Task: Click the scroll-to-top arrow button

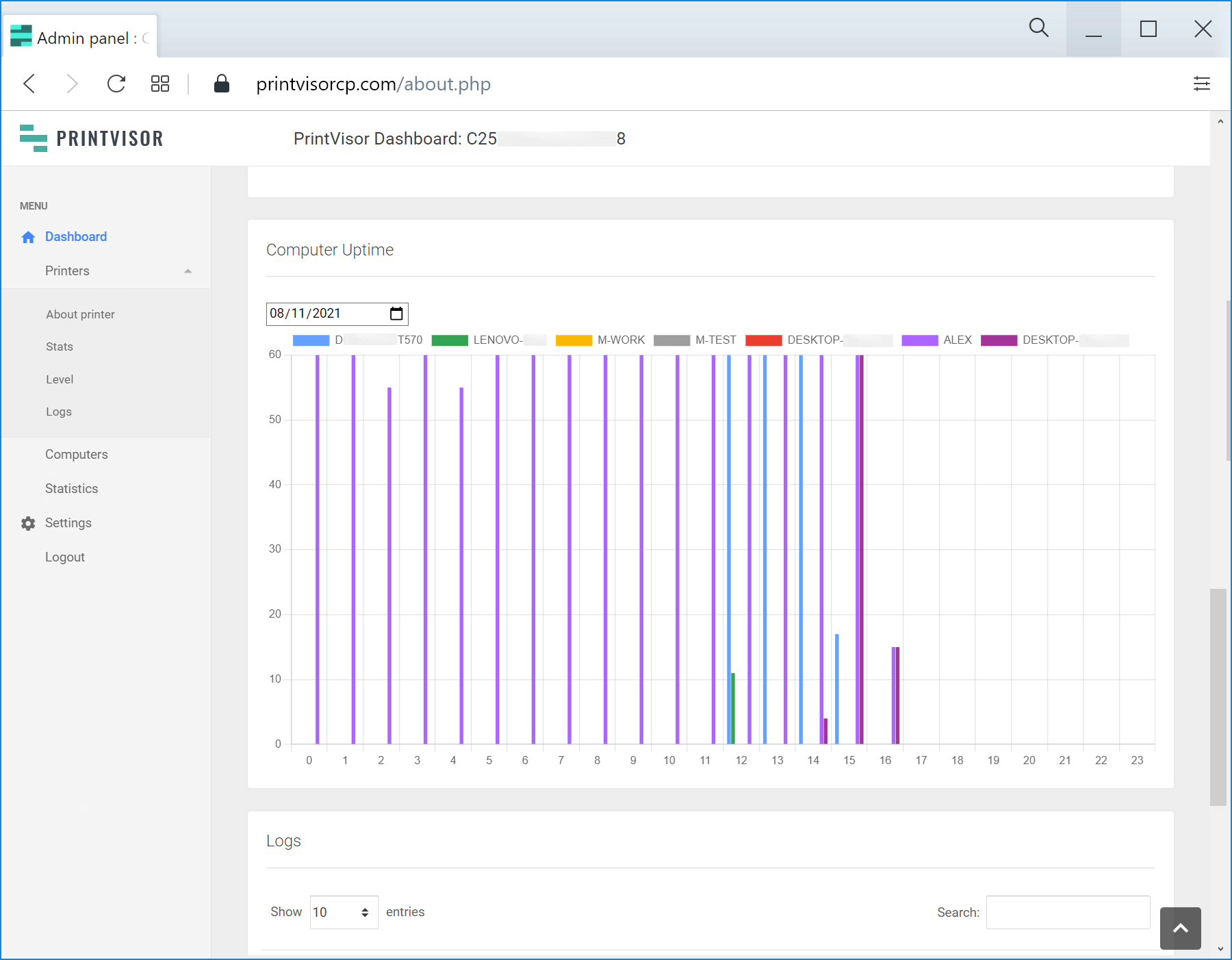Action: pos(1180,928)
